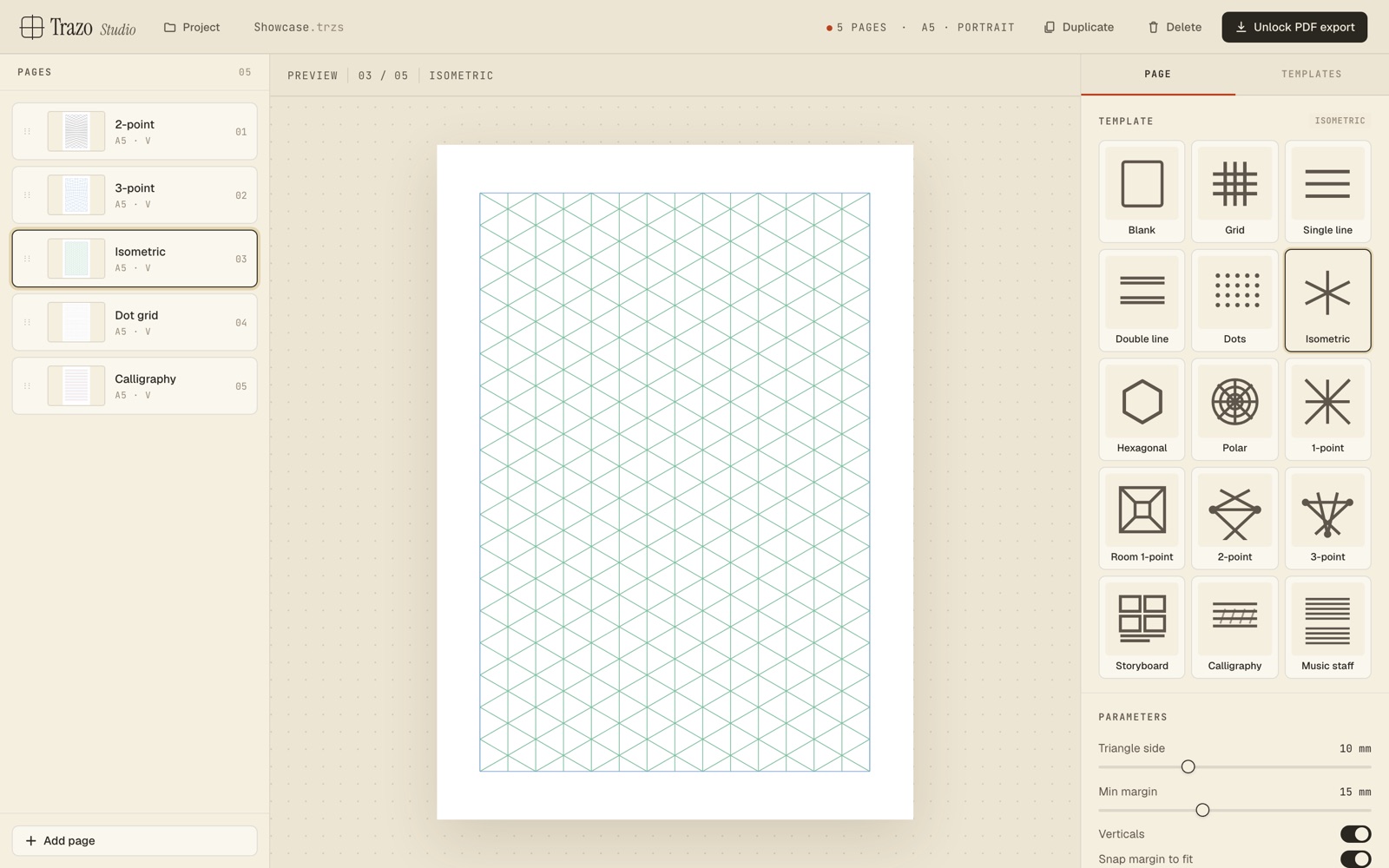The height and width of the screenshot is (868, 1389).
Task: Delete the current page
Action: (1175, 27)
